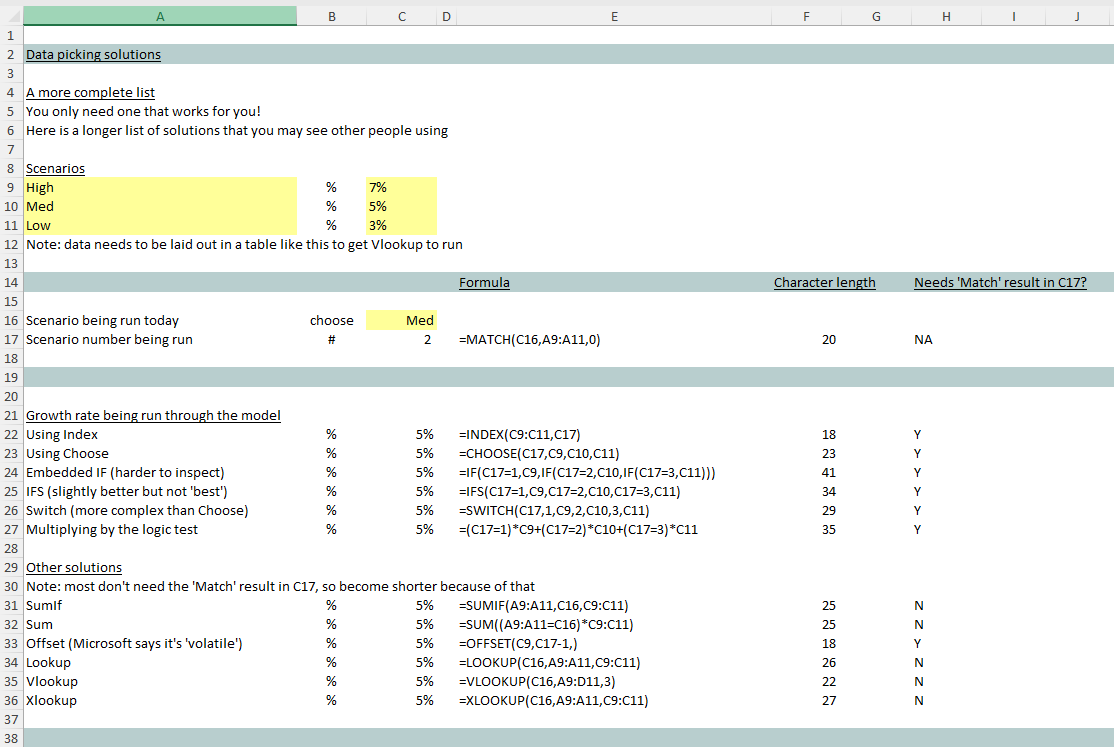This screenshot has width=1114, height=747.
Task: Select the High scenario 7% cell
Action: [x=402, y=188]
